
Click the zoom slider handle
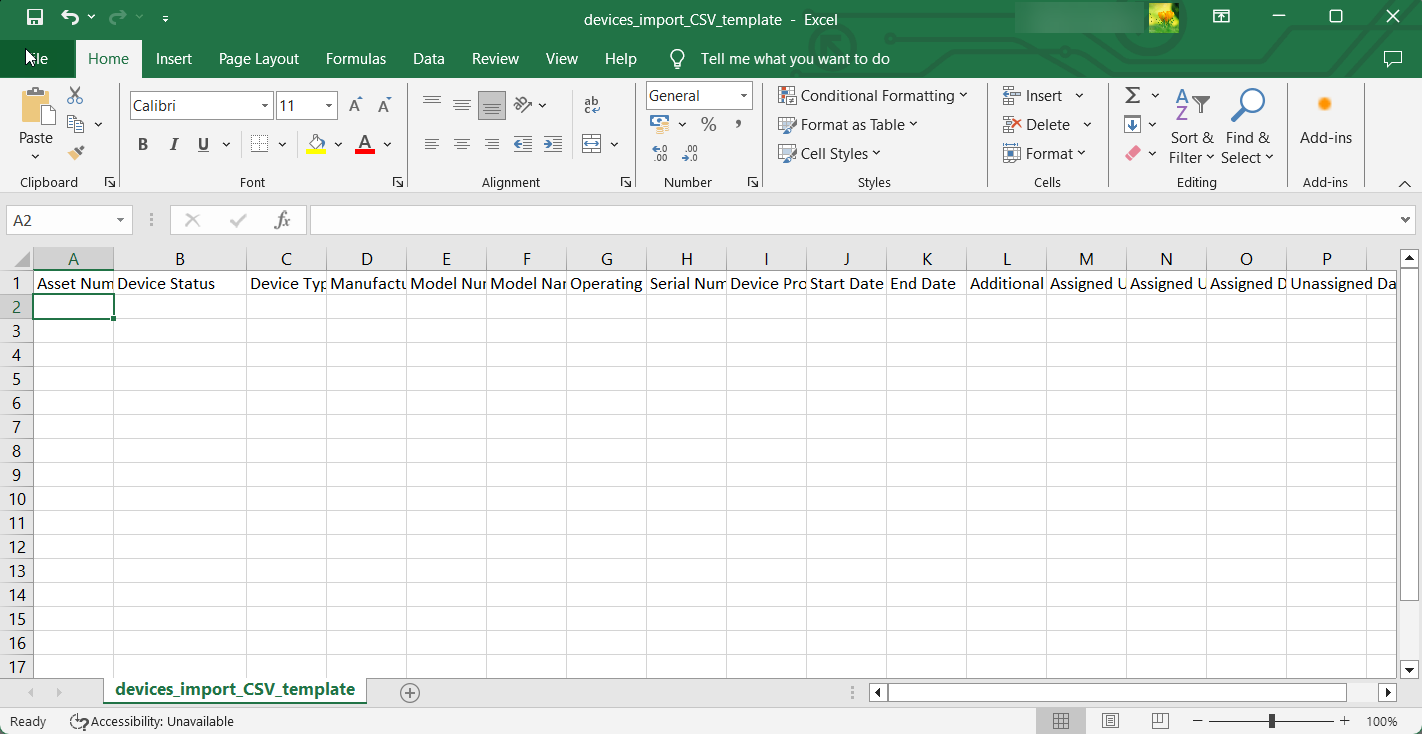click(x=1272, y=721)
